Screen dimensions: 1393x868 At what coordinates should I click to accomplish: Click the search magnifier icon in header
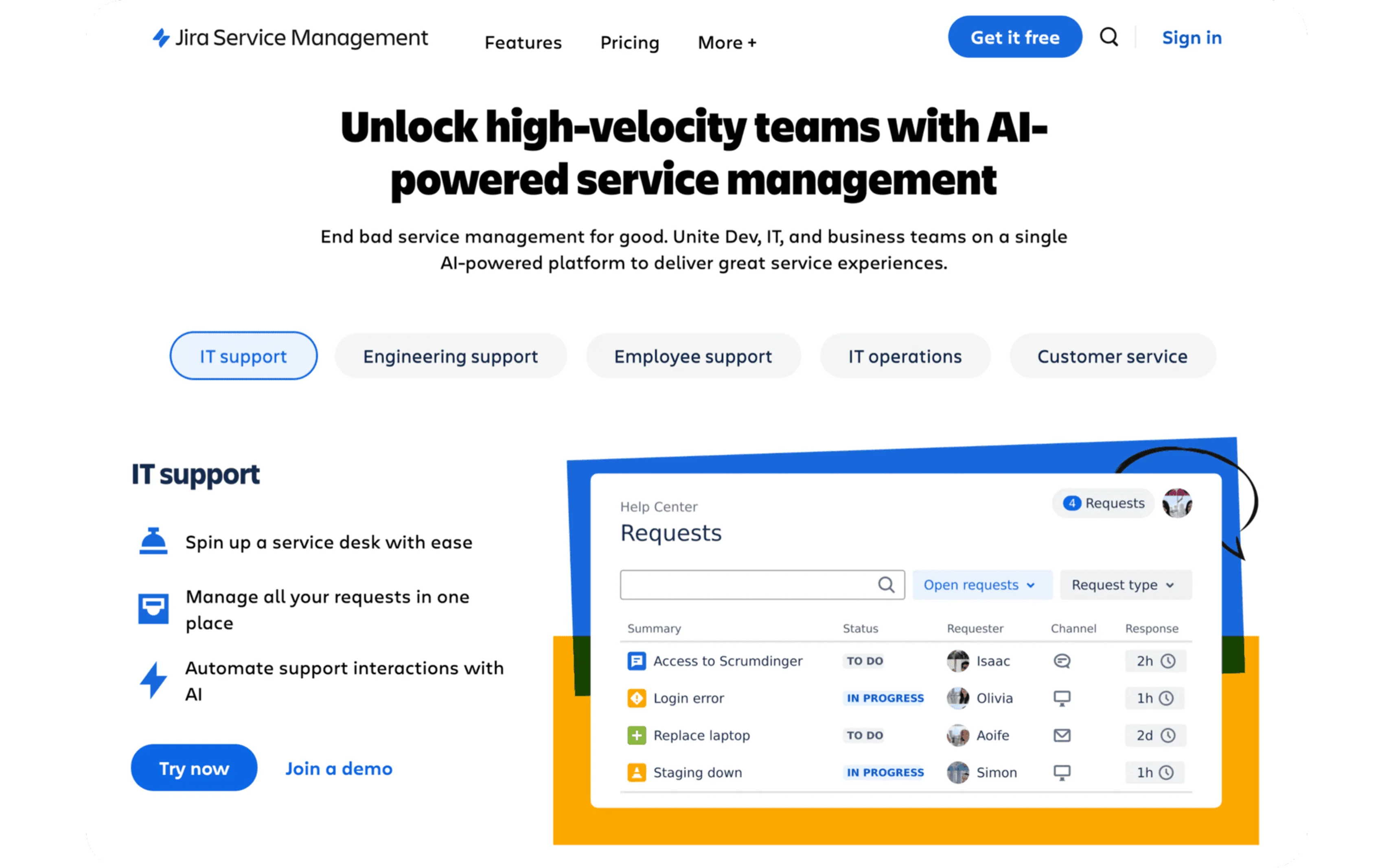tap(1109, 37)
